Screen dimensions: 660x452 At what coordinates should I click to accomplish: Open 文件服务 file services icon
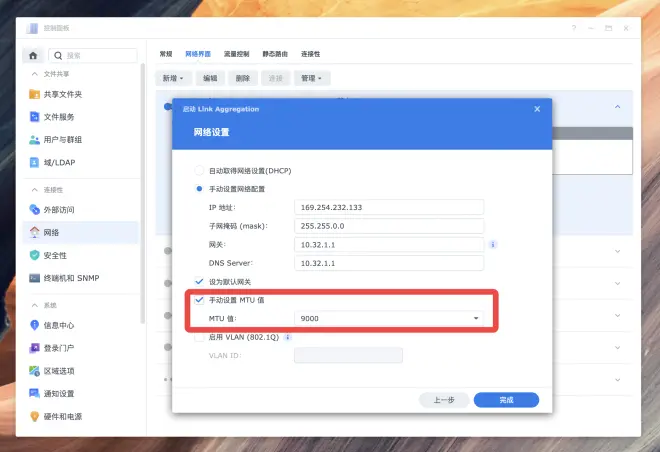click(x=35, y=117)
